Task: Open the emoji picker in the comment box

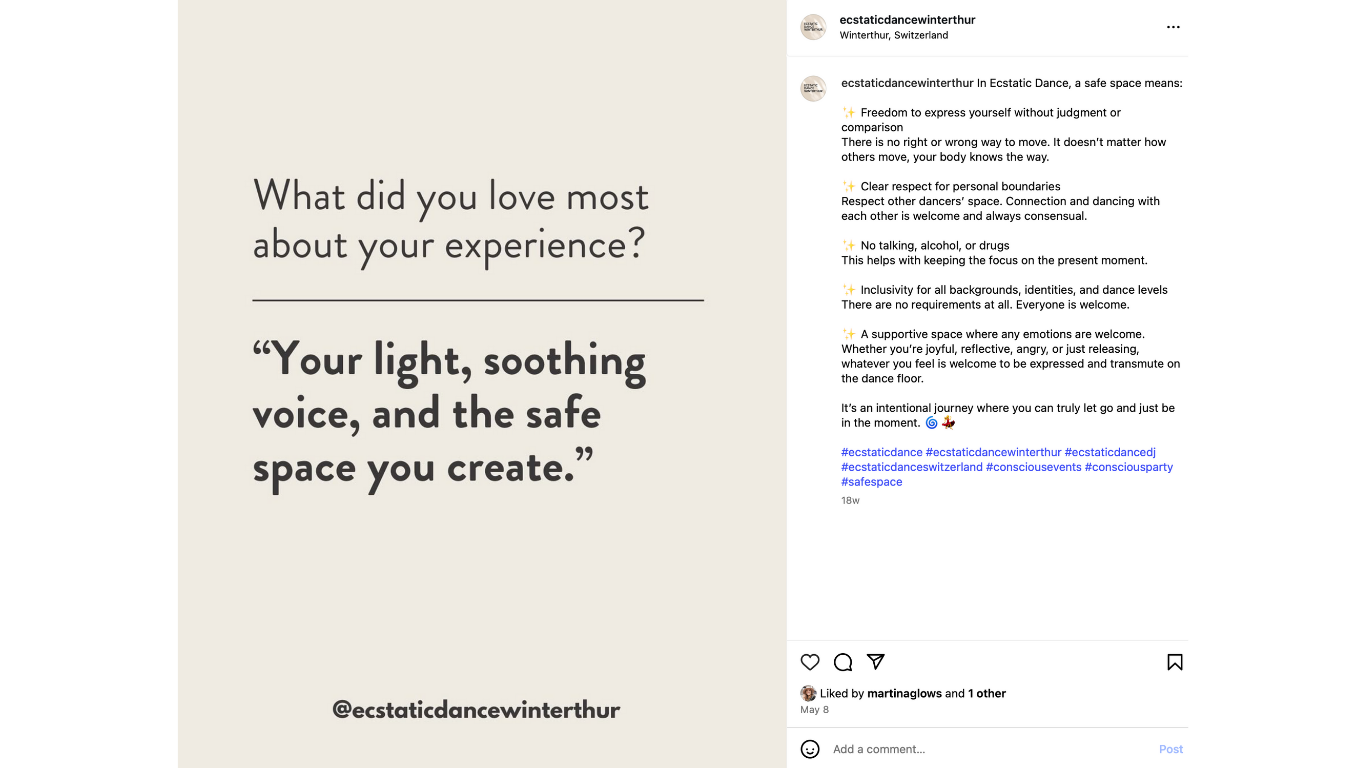Action: pyautogui.click(x=810, y=749)
